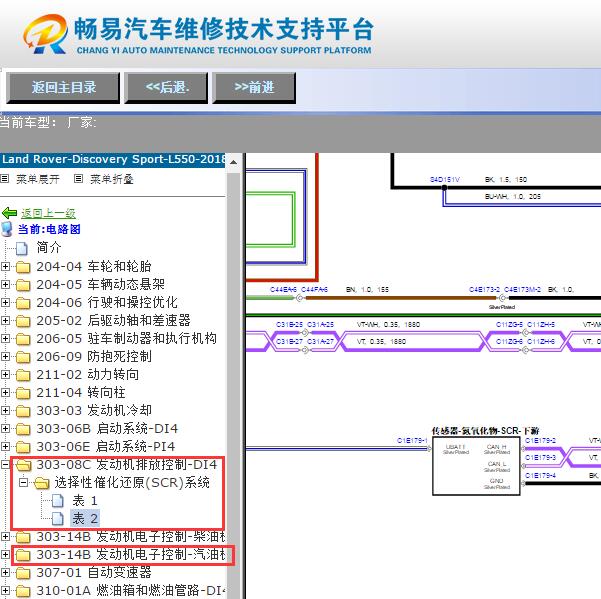Click folder icon of 303-14B 汽油机 entry
The height and width of the screenshot is (599, 601).
click(x=23, y=555)
